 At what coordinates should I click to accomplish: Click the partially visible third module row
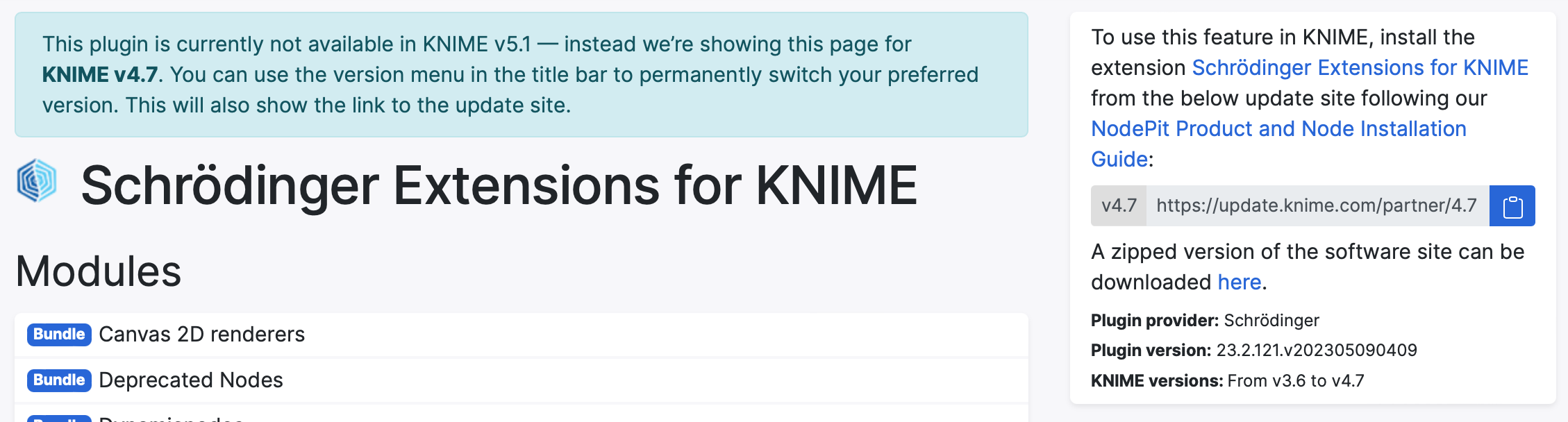(521, 414)
